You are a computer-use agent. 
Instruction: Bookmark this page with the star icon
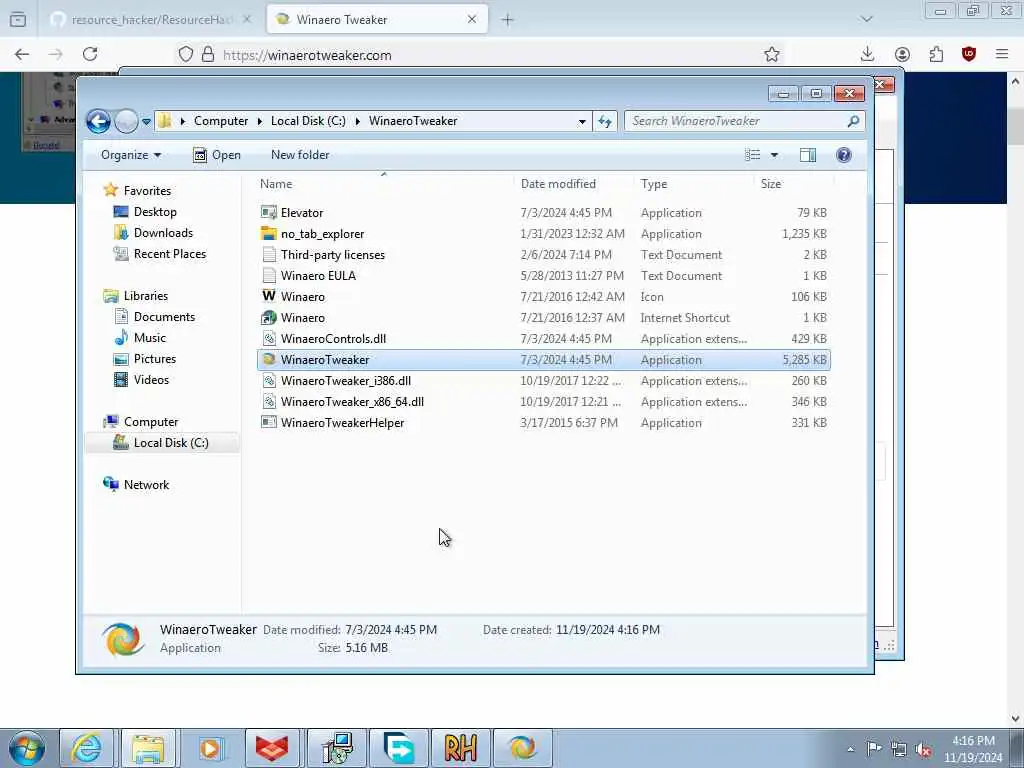771,55
